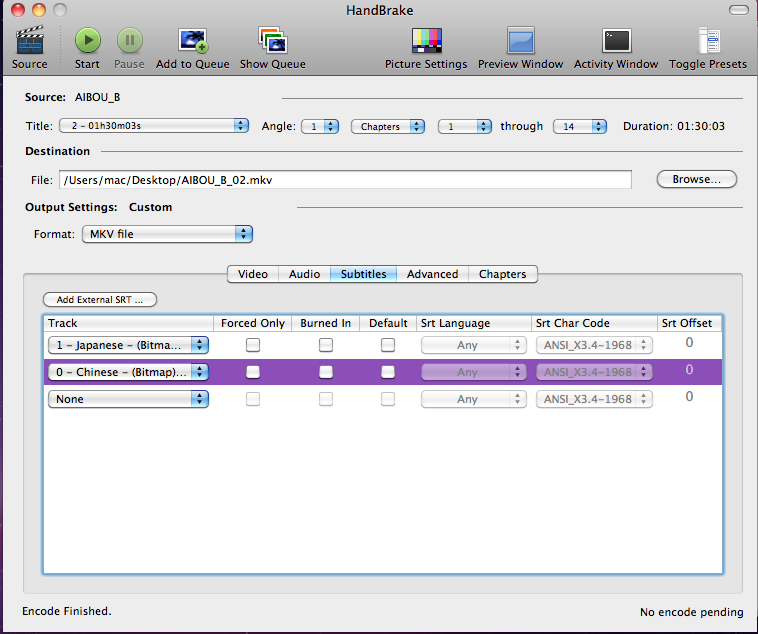Image resolution: width=758 pixels, height=634 pixels.
Task: Open the Chapters tab
Action: [503, 274]
